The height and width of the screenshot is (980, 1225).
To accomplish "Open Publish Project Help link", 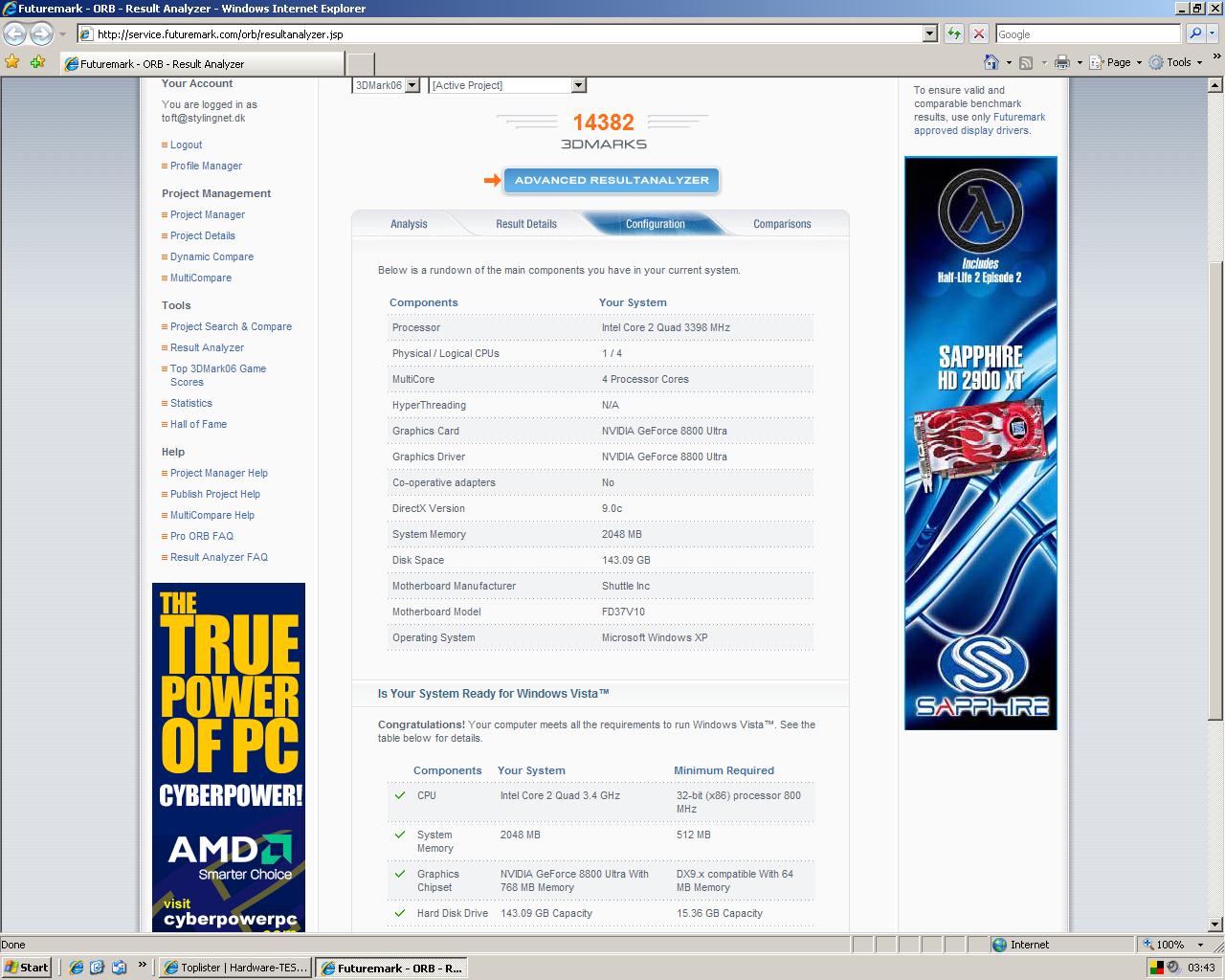I will 215,494.
